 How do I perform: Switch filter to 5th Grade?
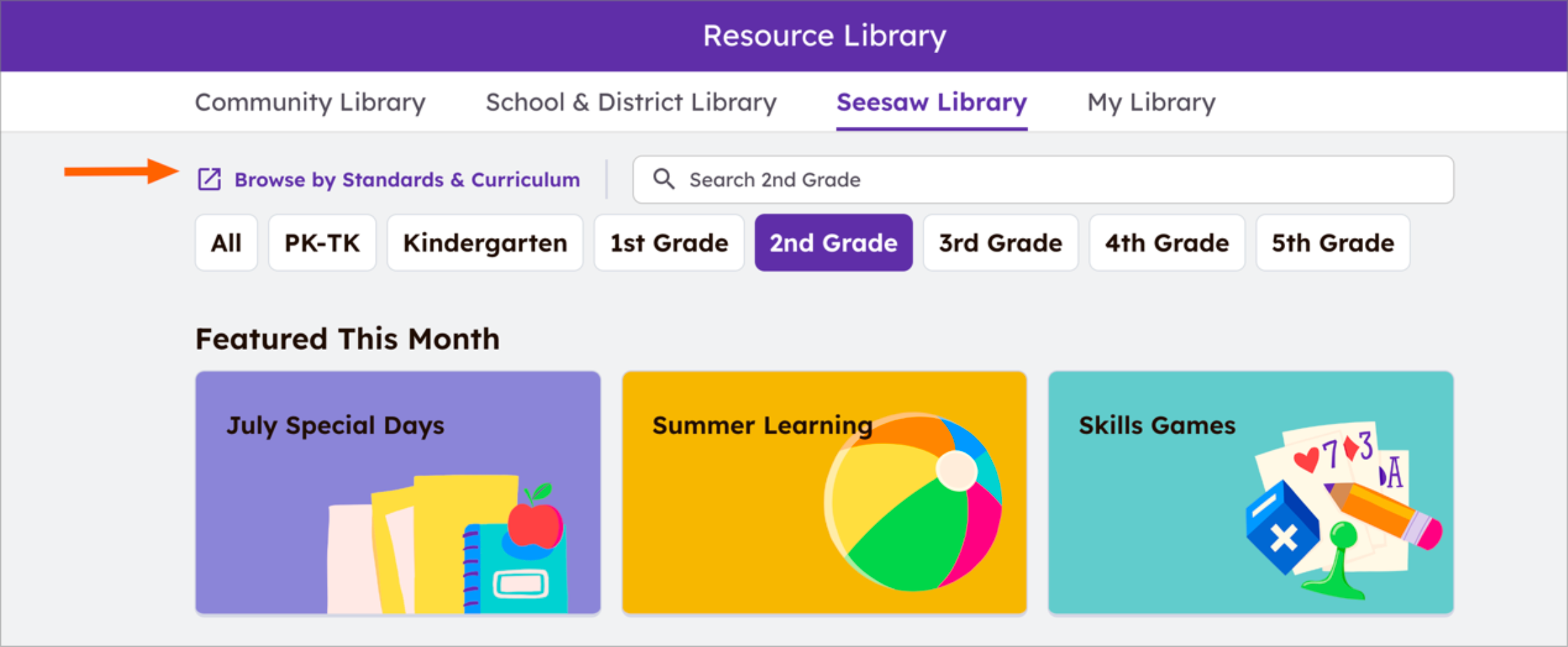coord(1333,243)
